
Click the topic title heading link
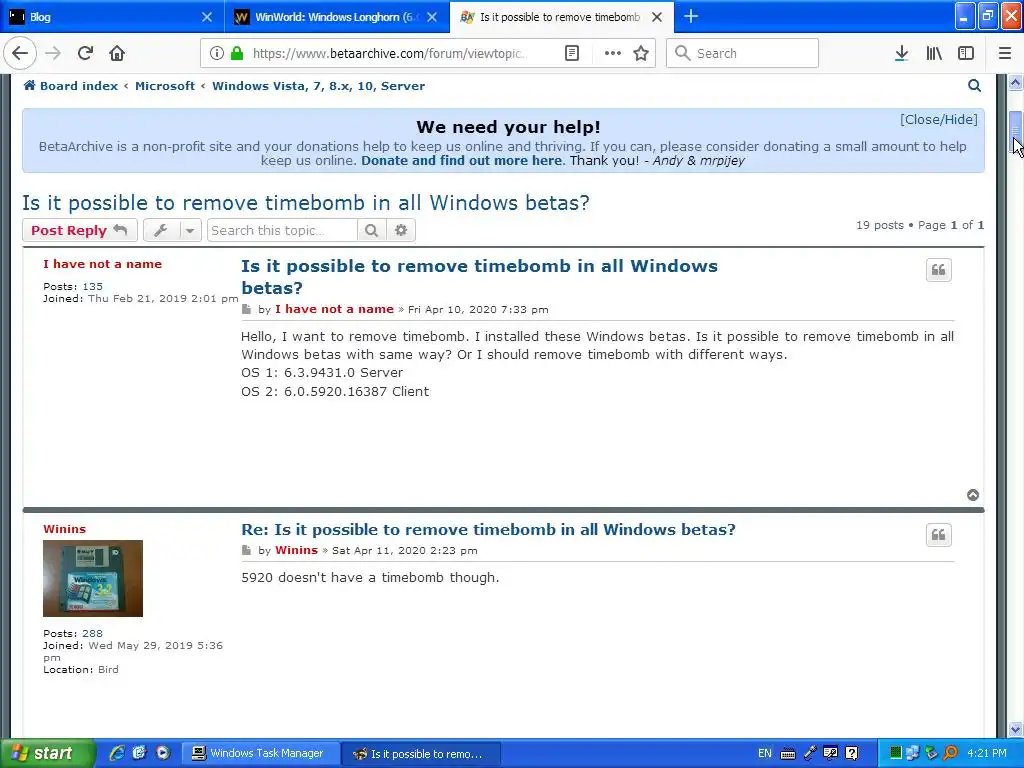[x=306, y=202]
